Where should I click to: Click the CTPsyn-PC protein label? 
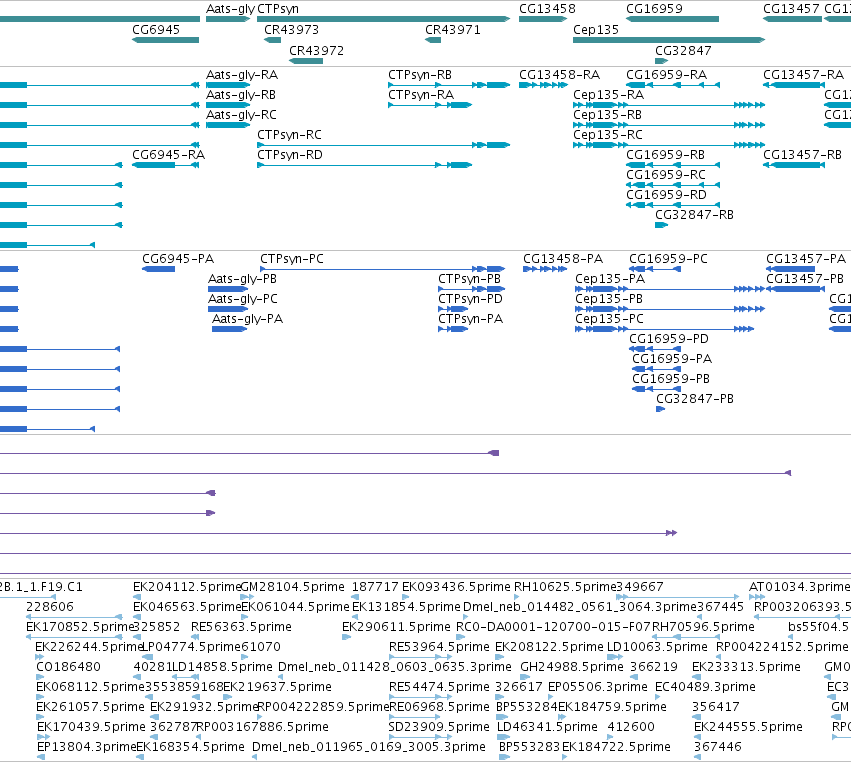(x=292, y=259)
